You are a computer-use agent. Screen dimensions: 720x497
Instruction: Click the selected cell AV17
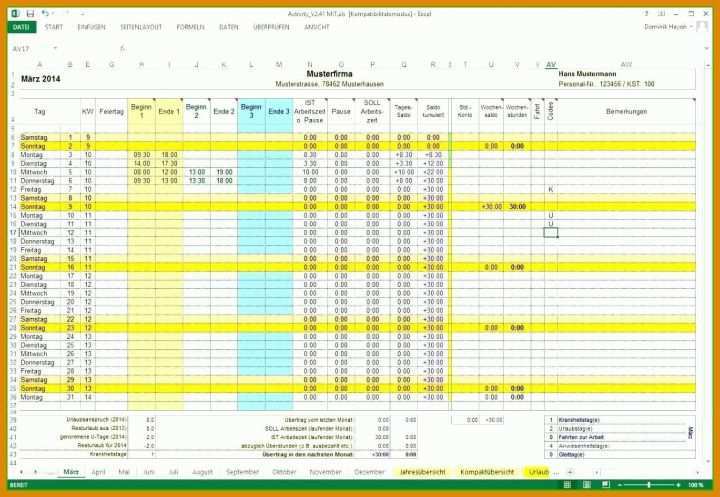551,233
